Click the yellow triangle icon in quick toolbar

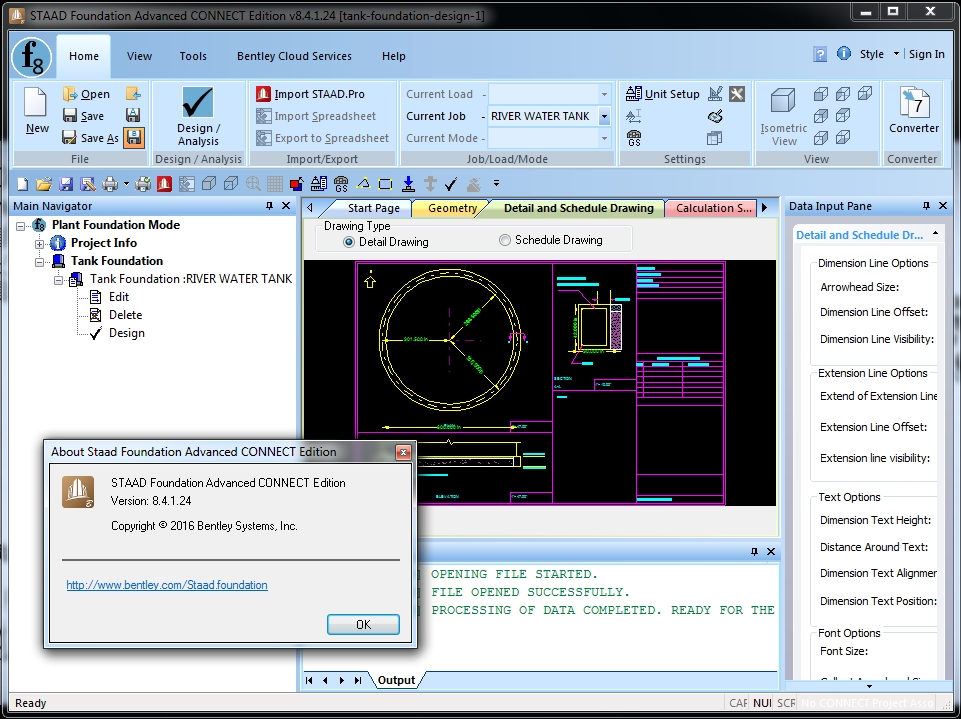coord(363,183)
